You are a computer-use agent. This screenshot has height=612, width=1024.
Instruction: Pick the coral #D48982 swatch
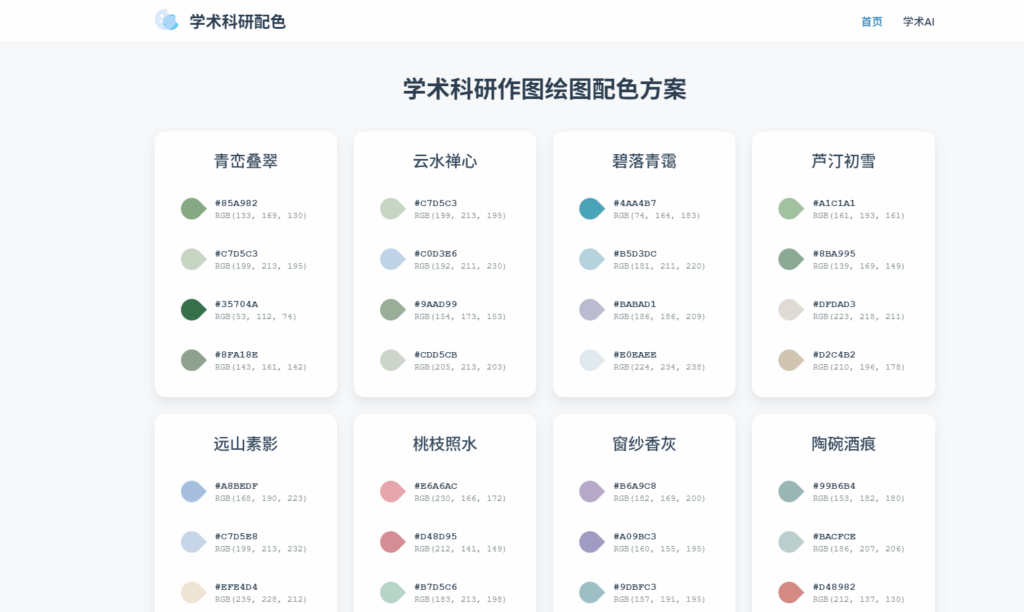click(791, 592)
